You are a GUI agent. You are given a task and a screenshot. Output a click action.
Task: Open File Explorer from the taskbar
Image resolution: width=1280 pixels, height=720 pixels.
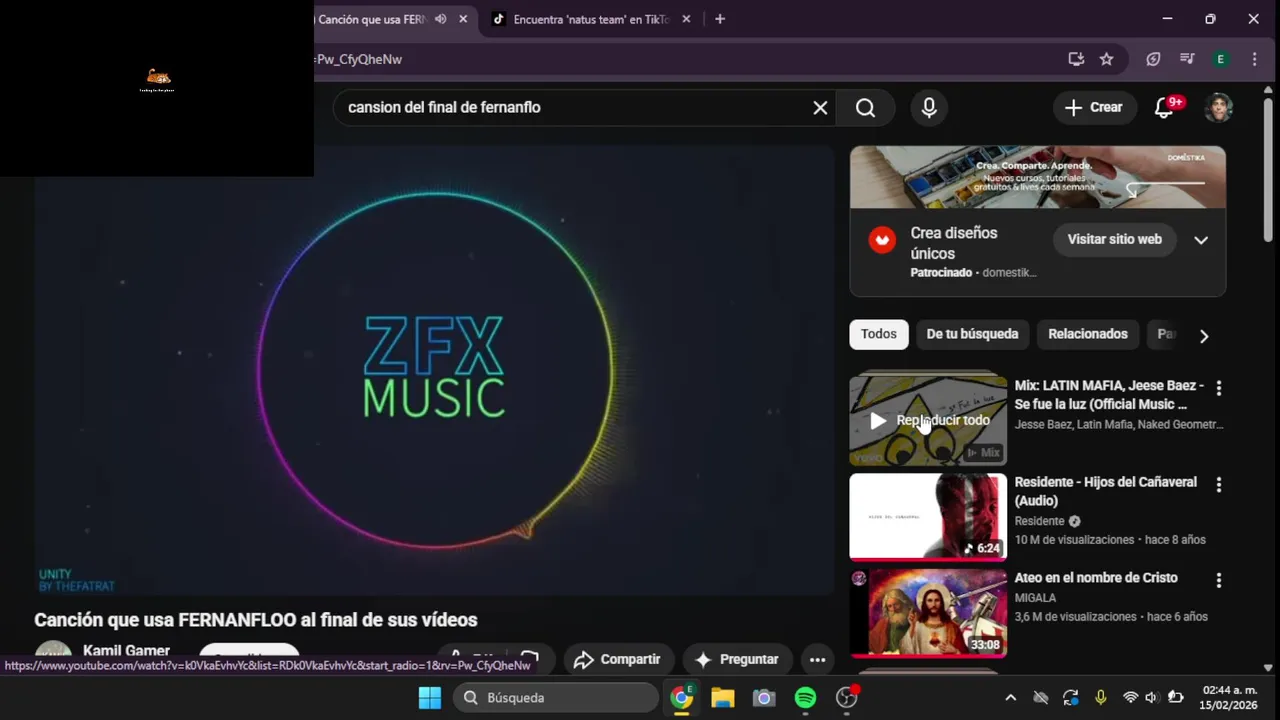tap(723, 697)
